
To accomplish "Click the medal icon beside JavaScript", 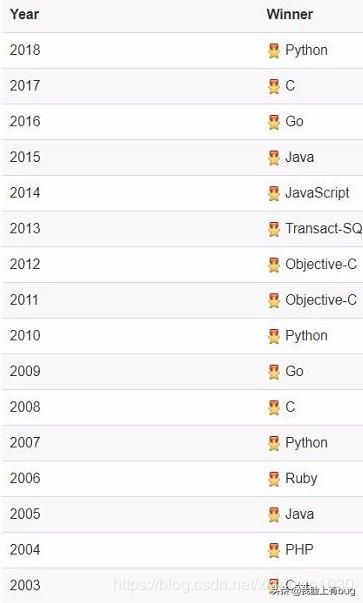I will [274, 193].
